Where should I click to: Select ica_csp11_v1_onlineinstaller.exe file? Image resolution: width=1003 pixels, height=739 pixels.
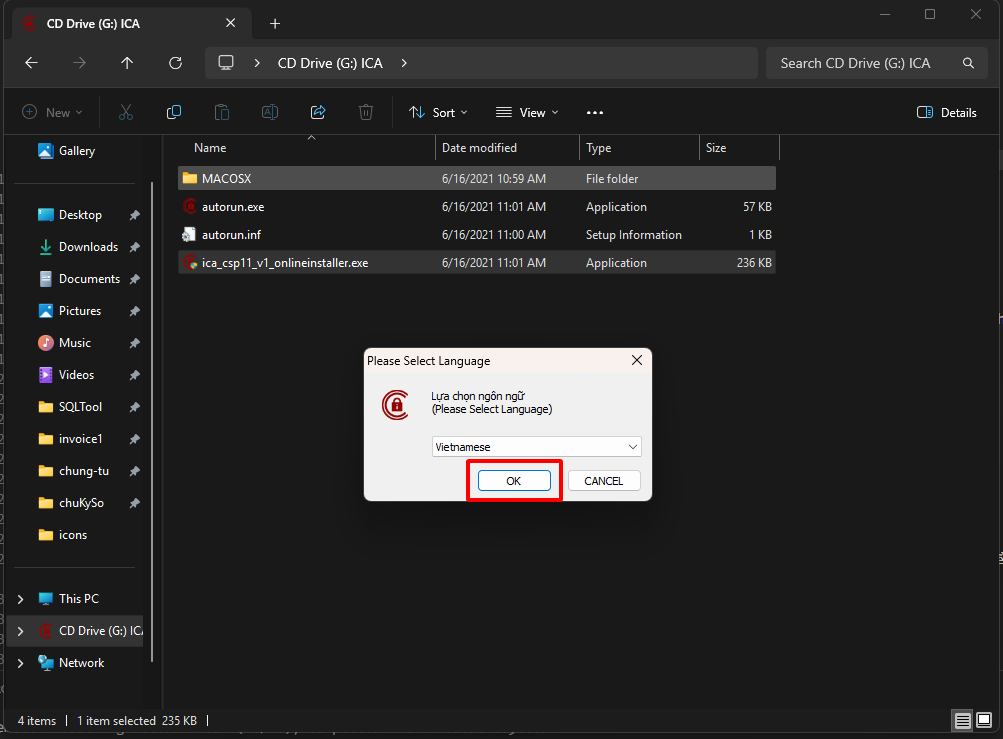click(477, 263)
